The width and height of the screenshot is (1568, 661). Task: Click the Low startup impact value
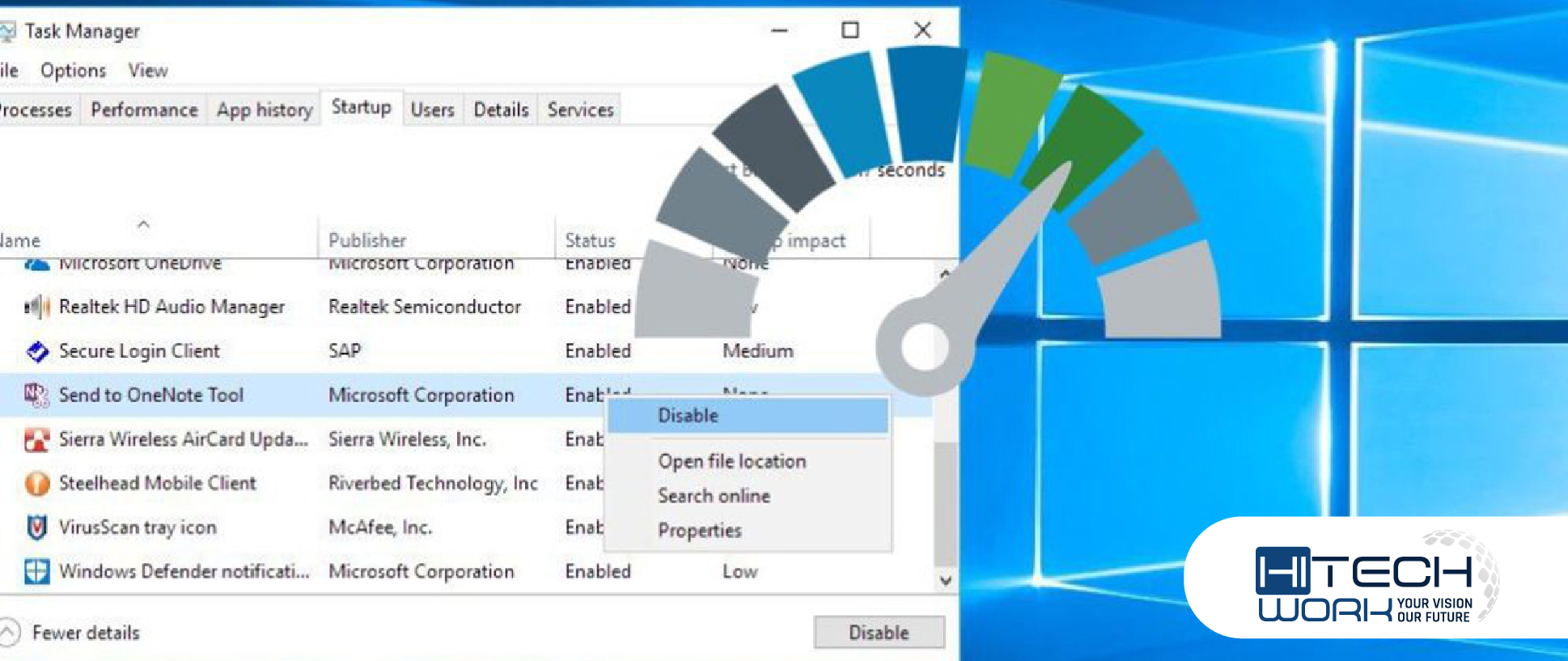740,572
